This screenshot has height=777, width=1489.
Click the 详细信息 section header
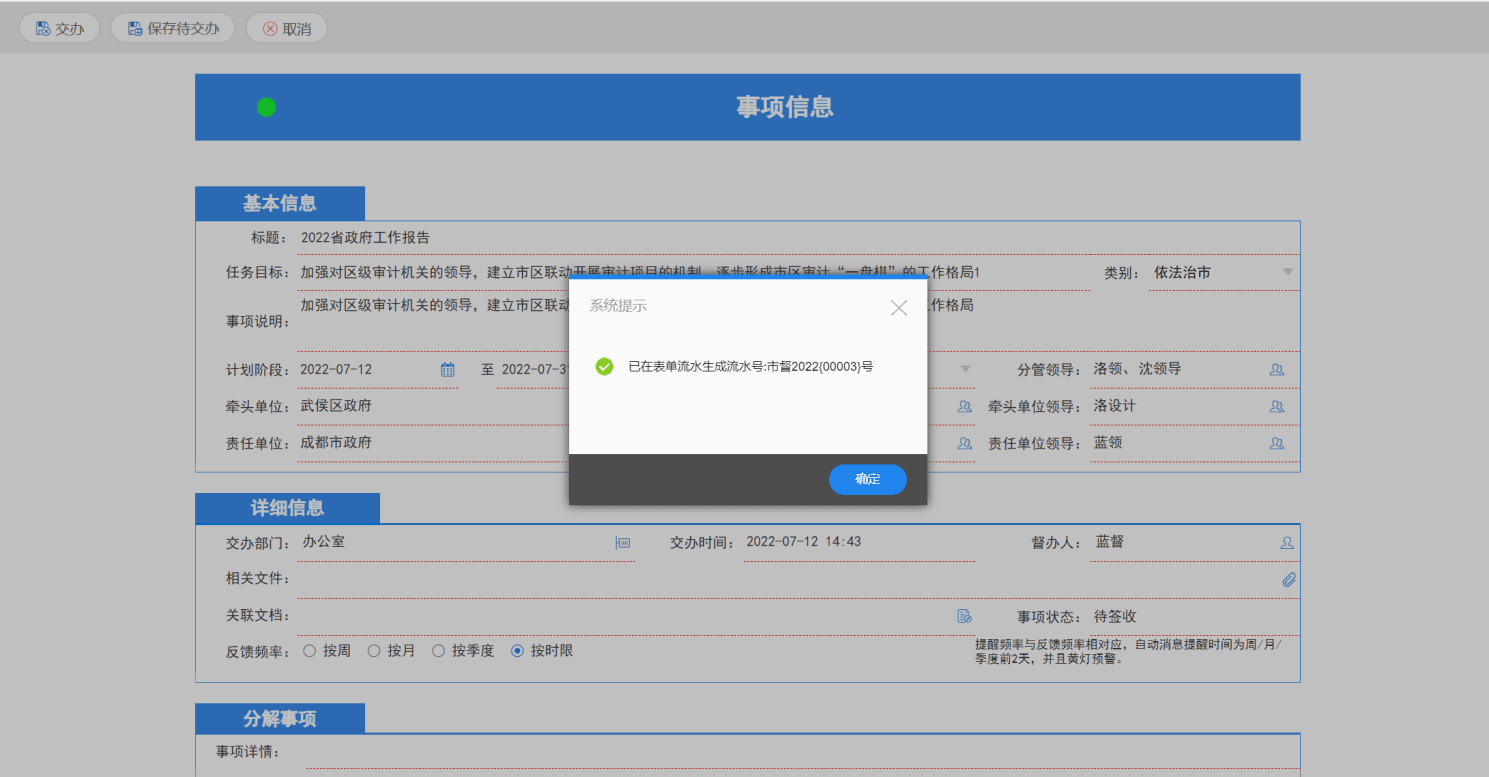pos(287,507)
